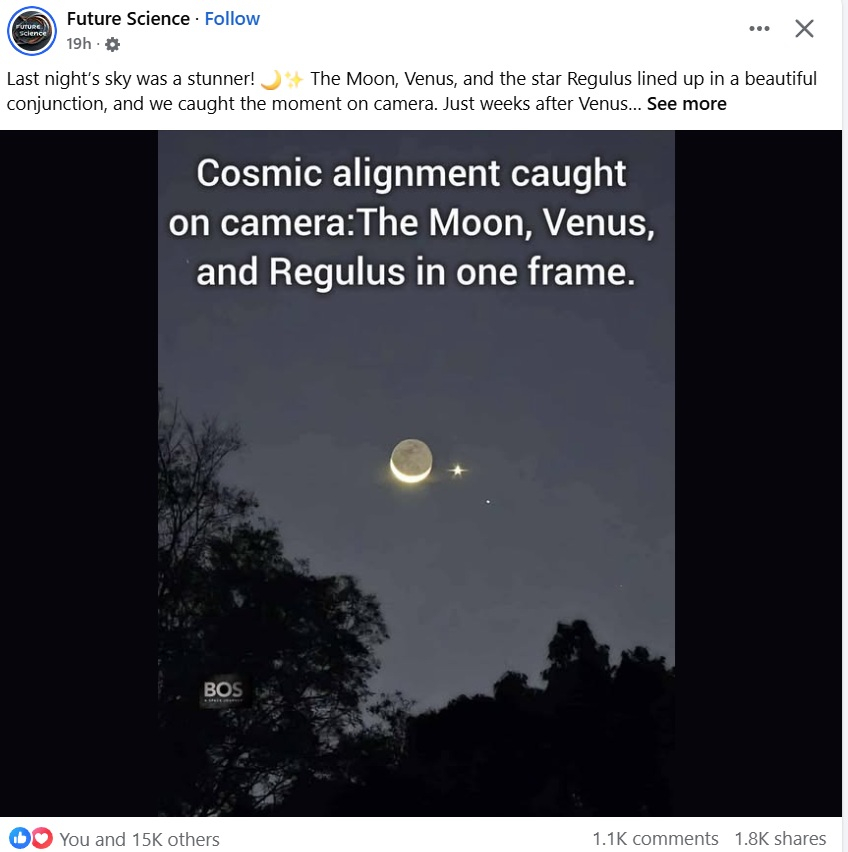
Task: Open the 1.1K comments
Action: (x=655, y=838)
